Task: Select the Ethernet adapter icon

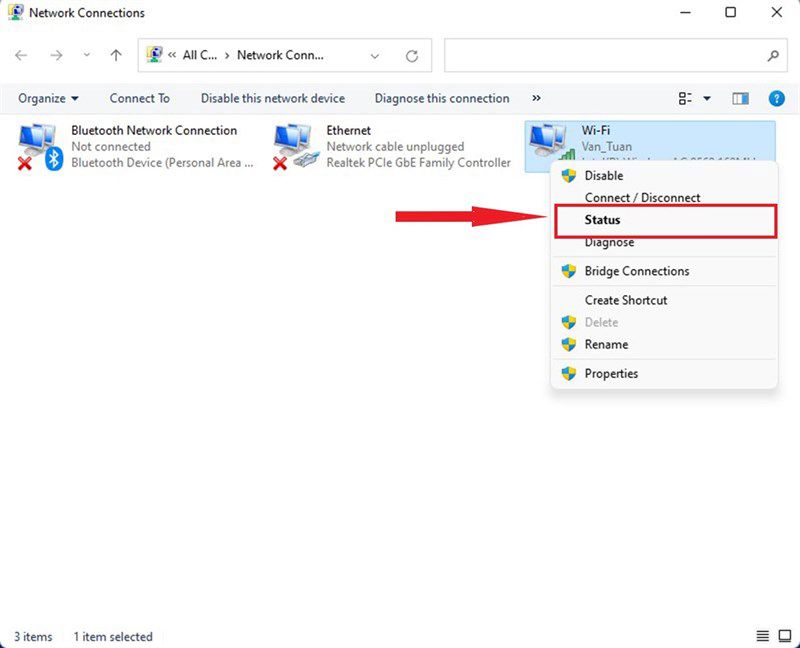Action: pyautogui.click(x=295, y=147)
